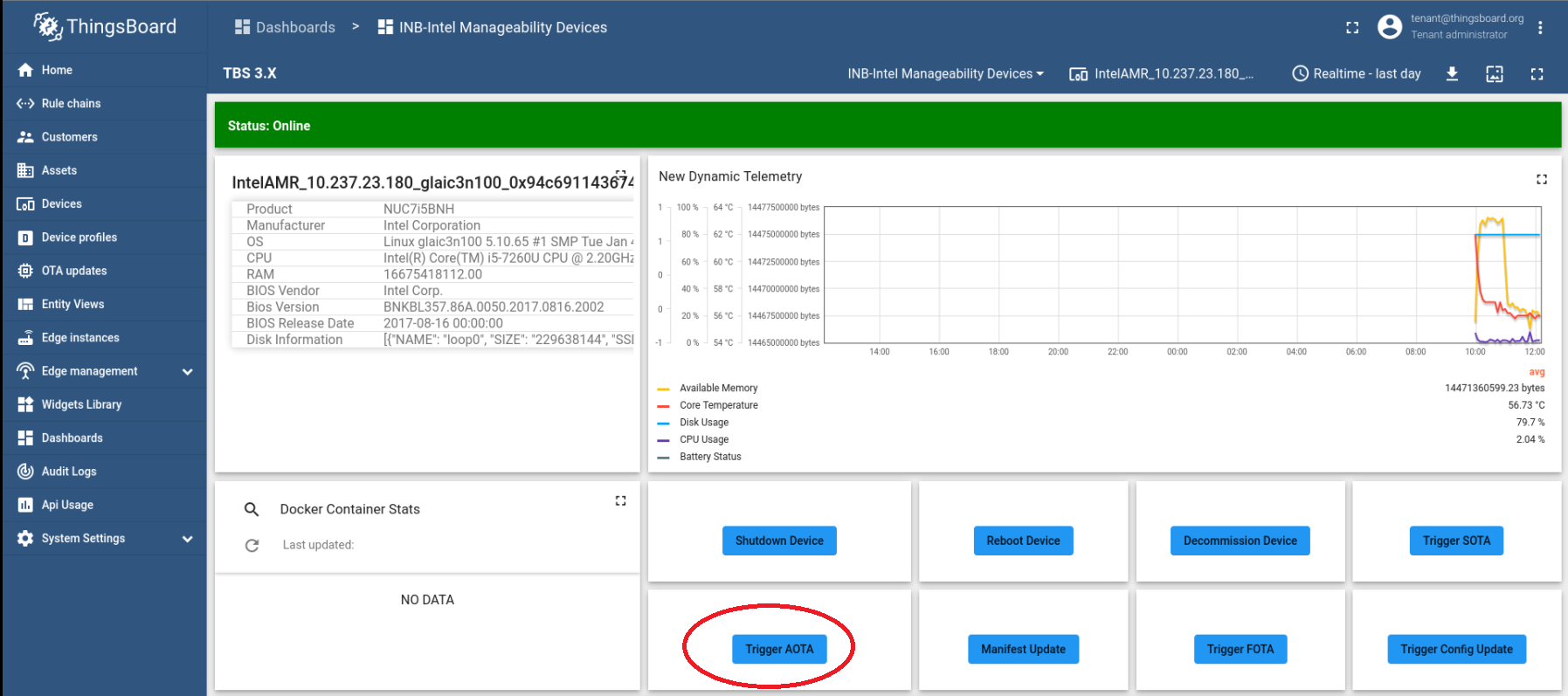Click the TBS 3.X dashboard title
Screen dimensions: 1568x696
point(250,73)
